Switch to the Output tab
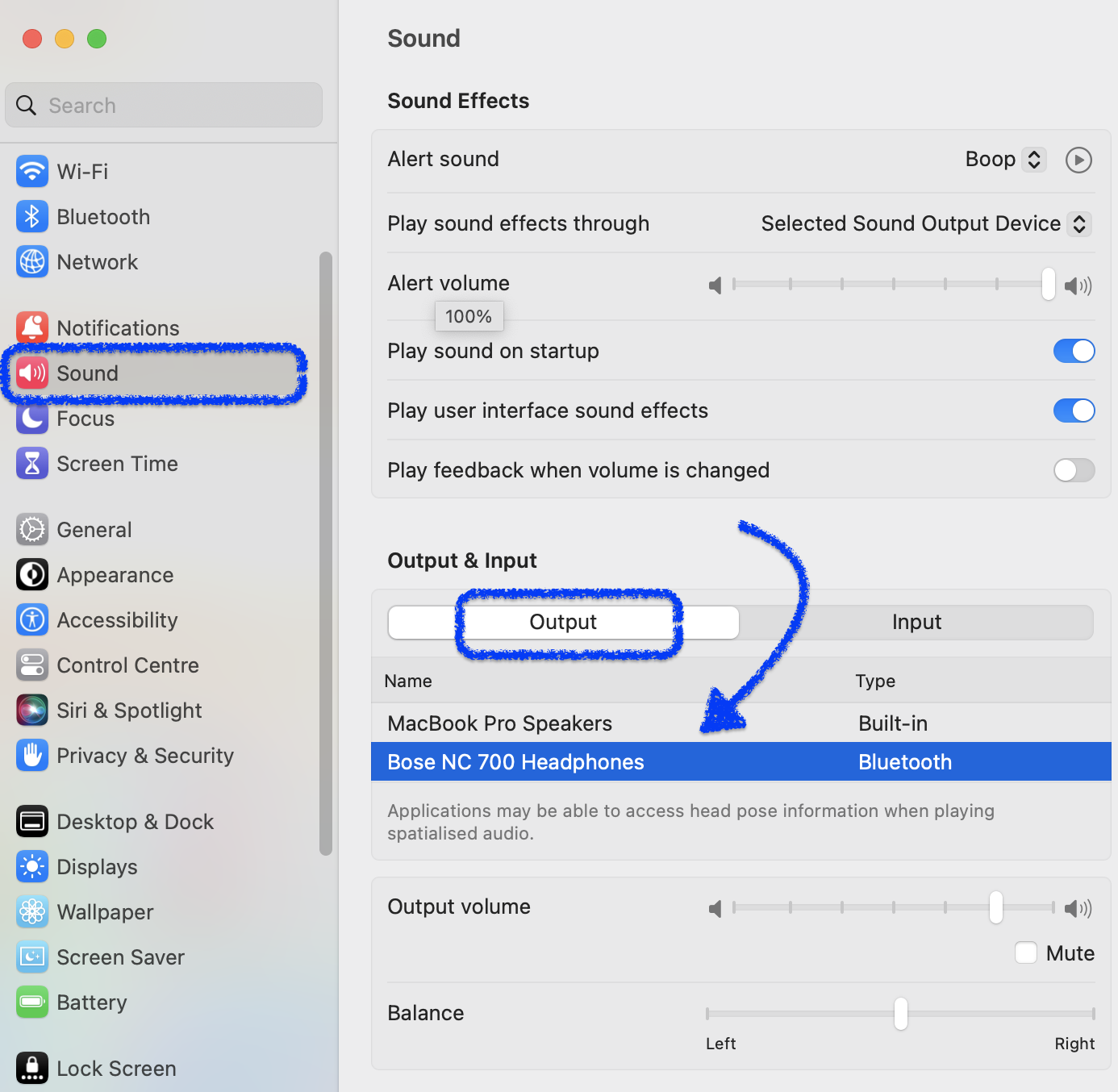 563,623
